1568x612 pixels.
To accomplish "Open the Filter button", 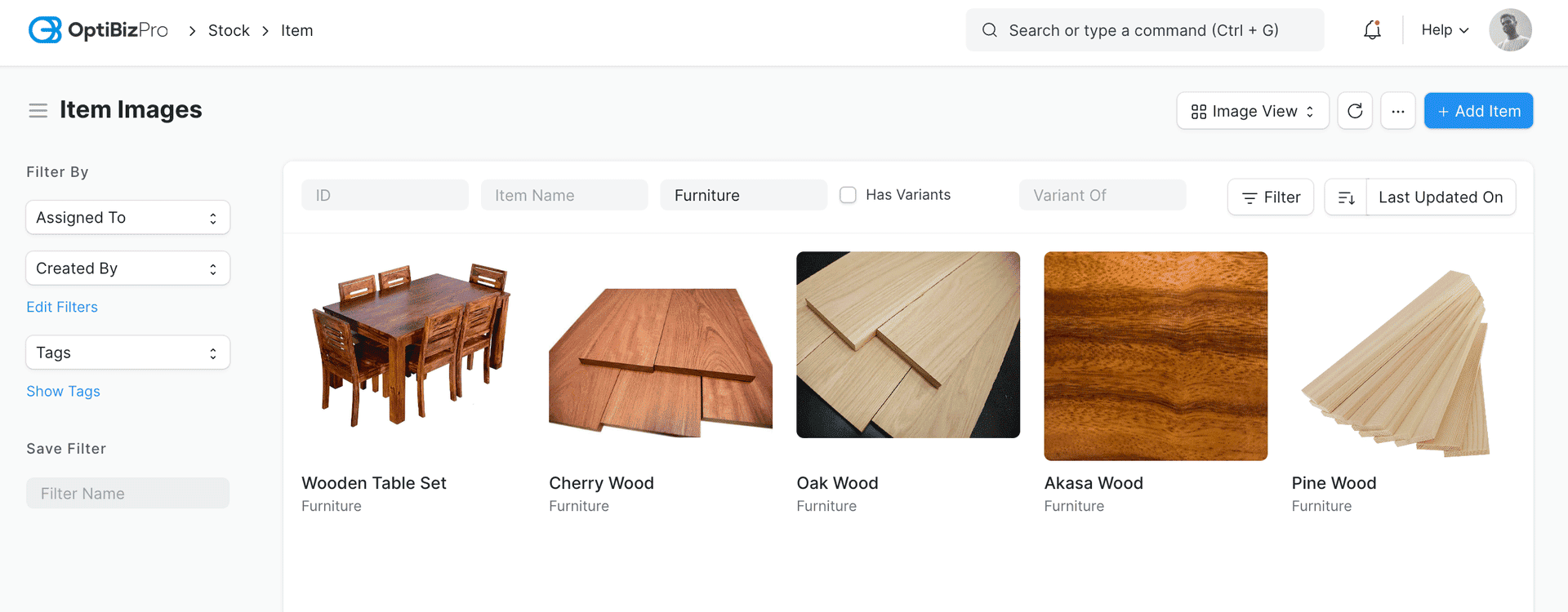I will pos(1270,197).
